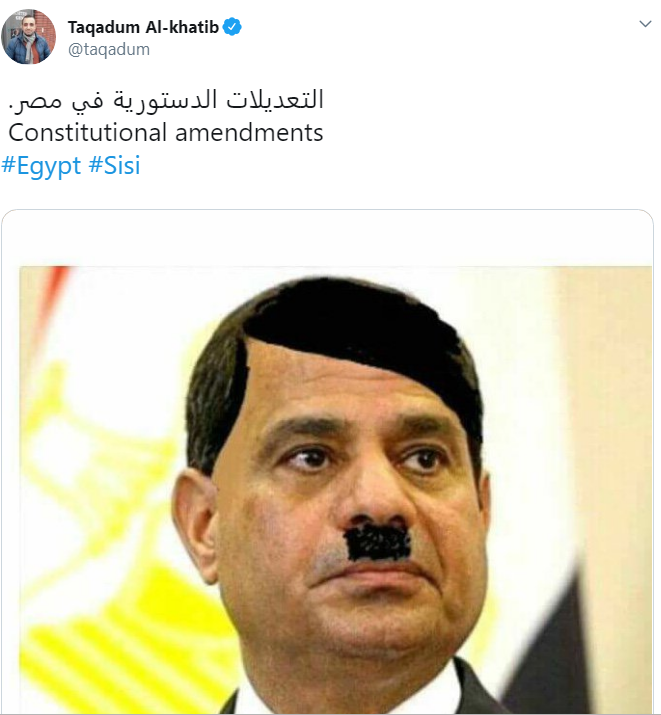Click the "Constitutional amendments" tweet text
The image size is (661, 715).
[x=166, y=133]
